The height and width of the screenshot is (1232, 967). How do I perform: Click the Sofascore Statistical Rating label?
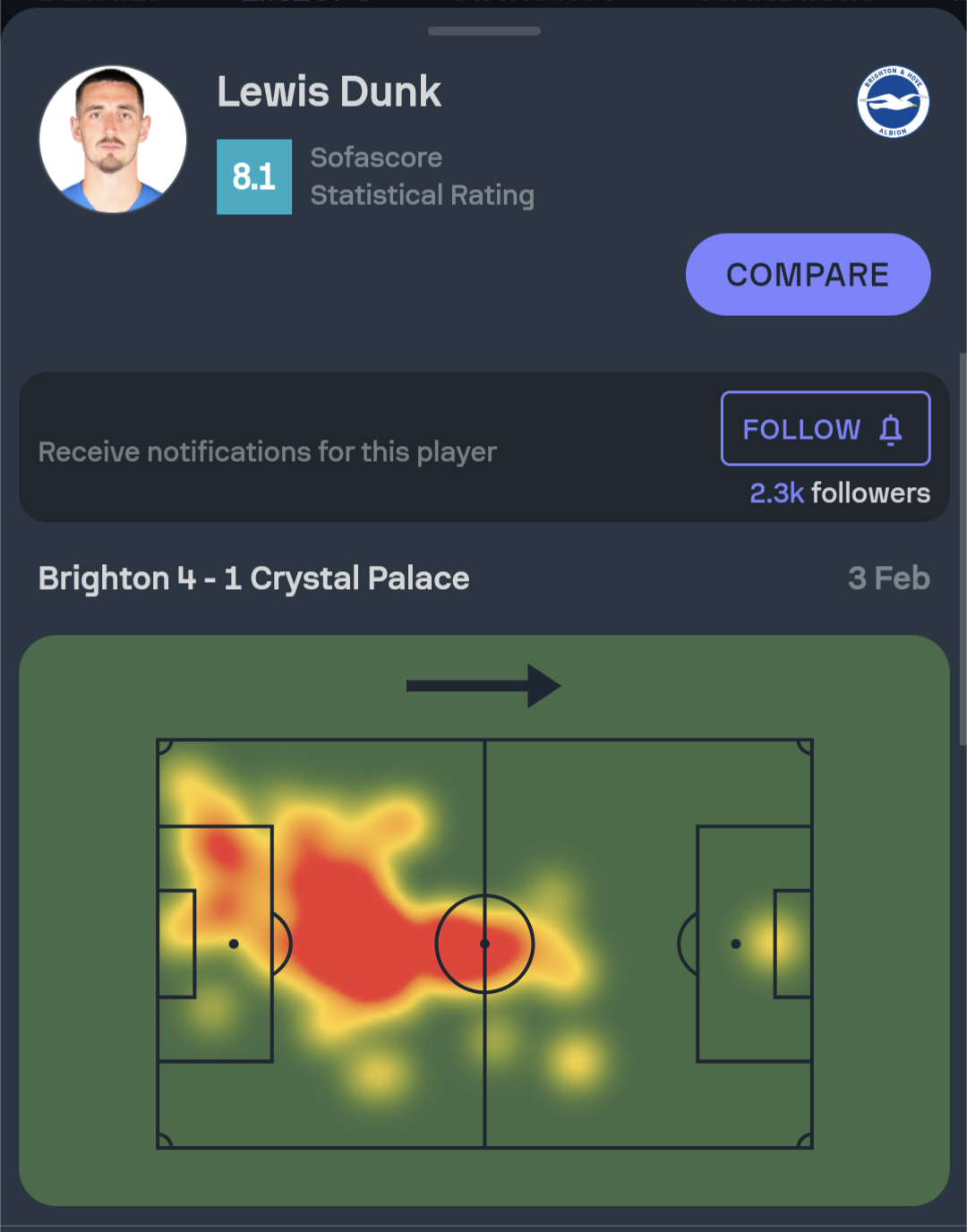422,176
